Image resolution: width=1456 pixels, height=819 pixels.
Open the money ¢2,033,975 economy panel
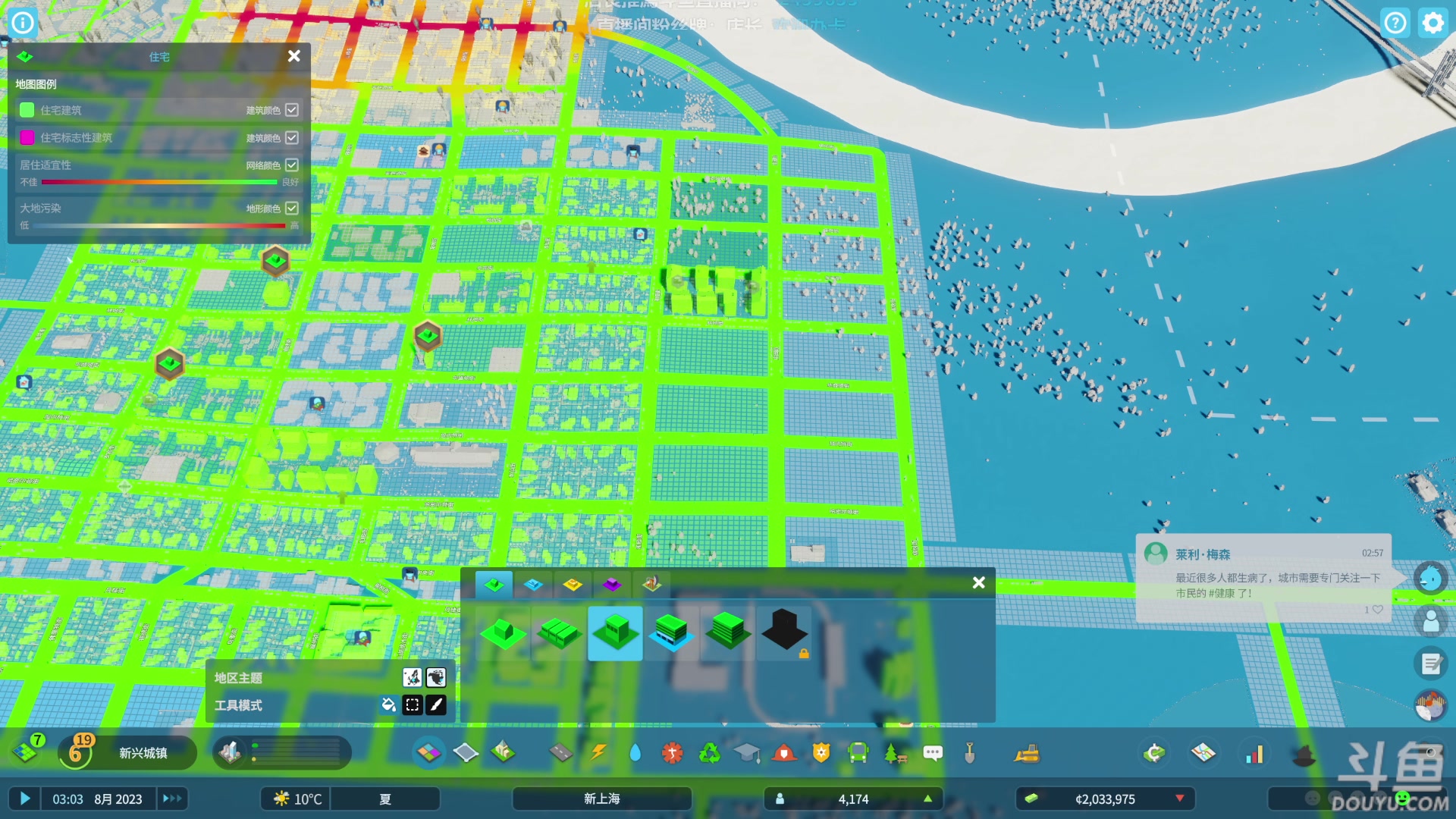coord(1106,799)
